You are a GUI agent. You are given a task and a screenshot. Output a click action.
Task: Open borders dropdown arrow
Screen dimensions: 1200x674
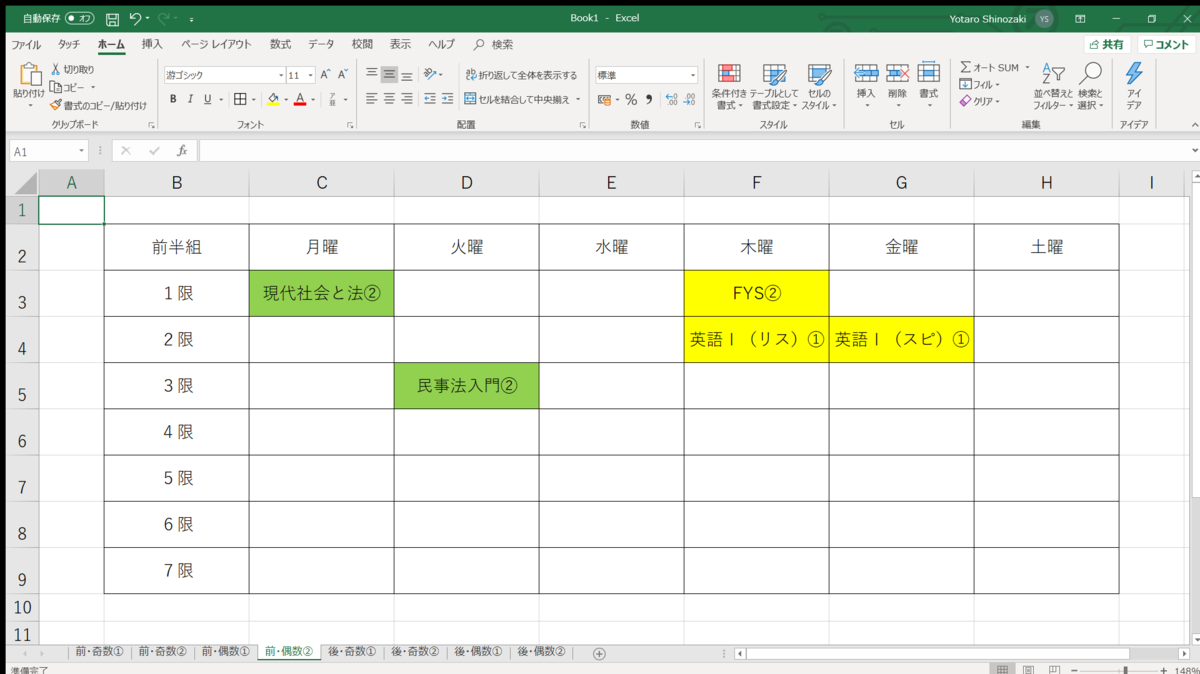tap(254, 99)
